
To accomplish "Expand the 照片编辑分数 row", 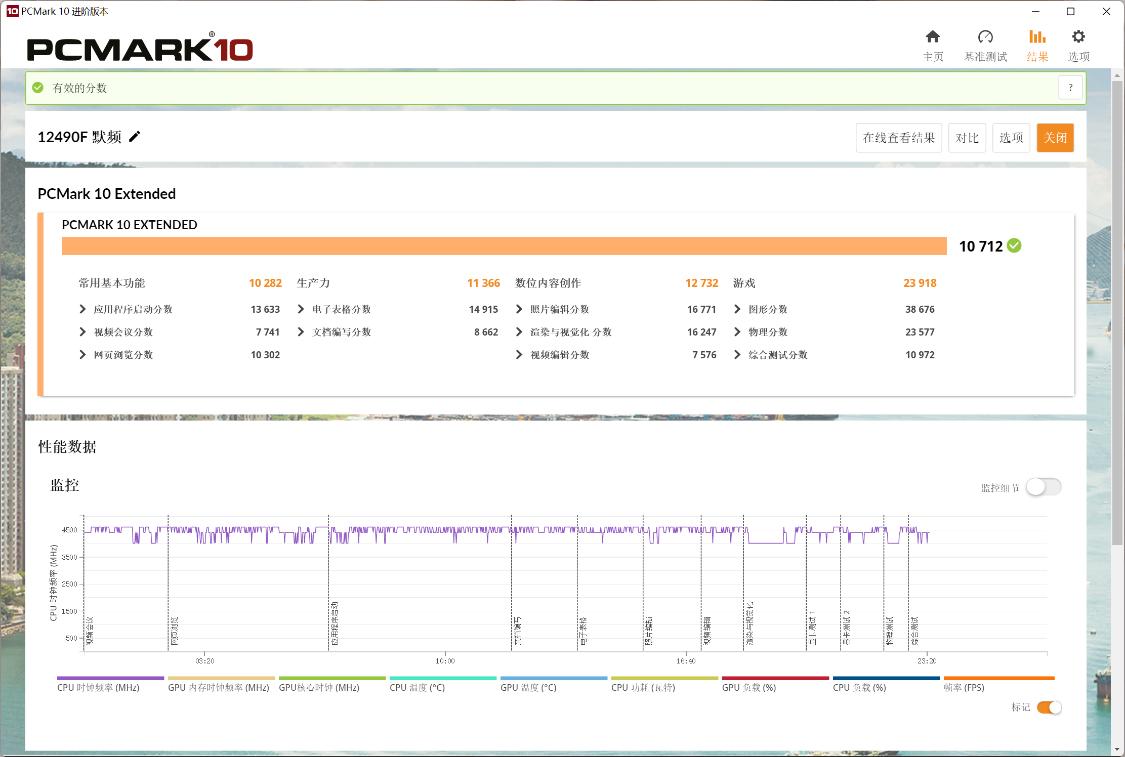I will 519,310.
